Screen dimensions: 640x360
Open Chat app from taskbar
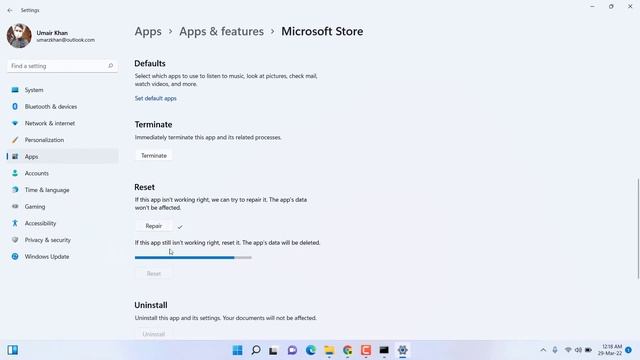tap(292, 350)
